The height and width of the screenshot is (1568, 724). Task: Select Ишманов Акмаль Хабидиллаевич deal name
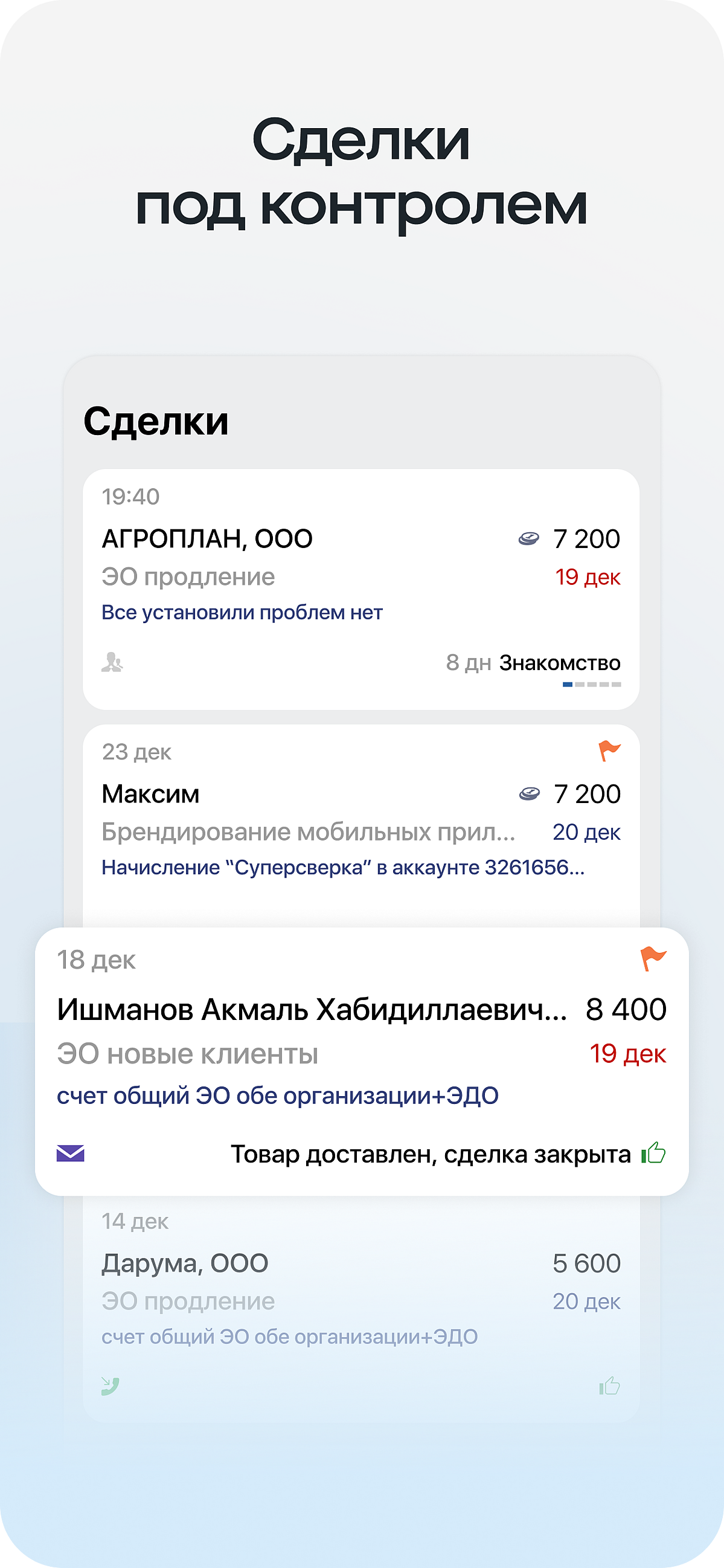tap(312, 1010)
